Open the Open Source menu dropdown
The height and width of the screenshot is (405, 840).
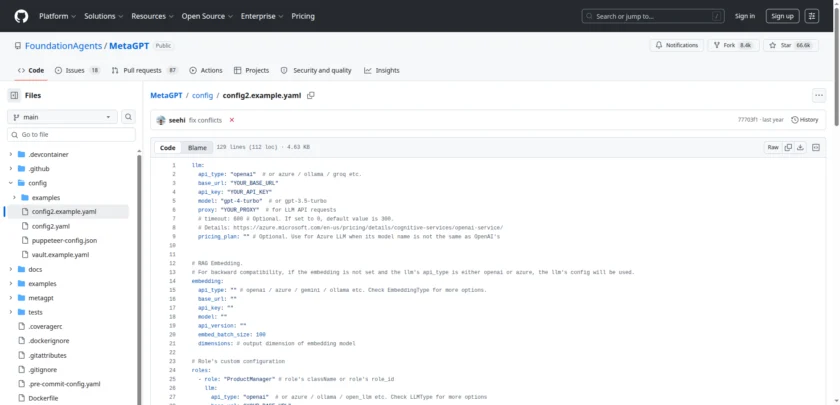207,16
